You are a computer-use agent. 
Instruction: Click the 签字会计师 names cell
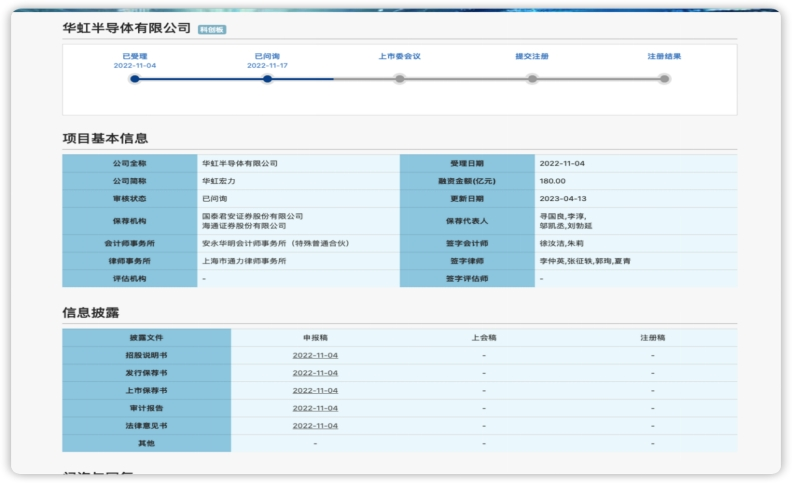click(636, 244)
